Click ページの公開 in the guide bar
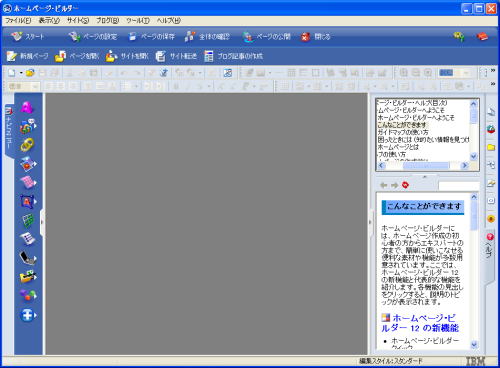The height and width of the screenshot is (368, 500). (x=267, y=36)
